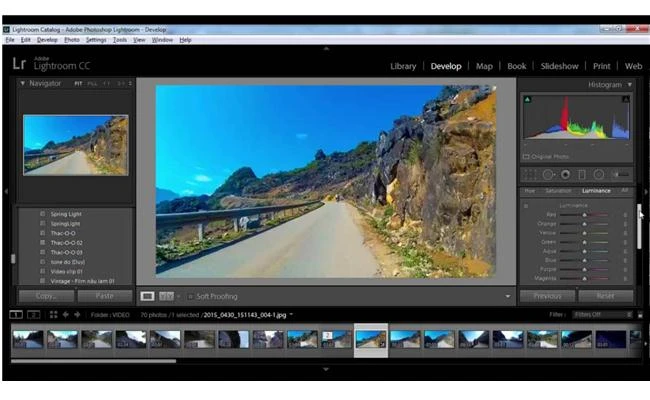The height and width of the screenshot is (400, 650).
Task: Collapse the Navigator panel
Action: pyautogui.click(x=23, y=83)
